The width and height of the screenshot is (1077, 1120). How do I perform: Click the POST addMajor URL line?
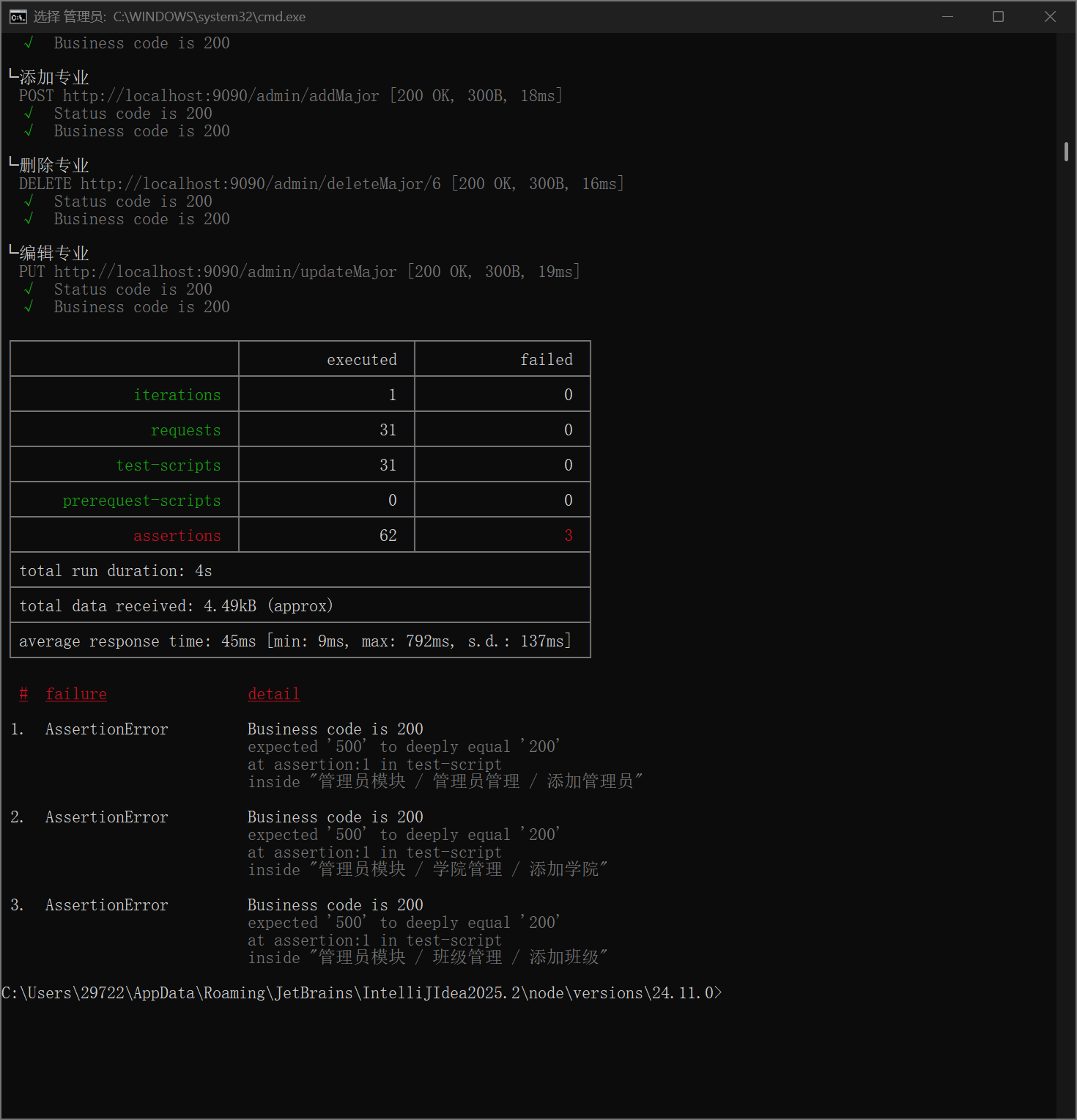coord(290,96)
